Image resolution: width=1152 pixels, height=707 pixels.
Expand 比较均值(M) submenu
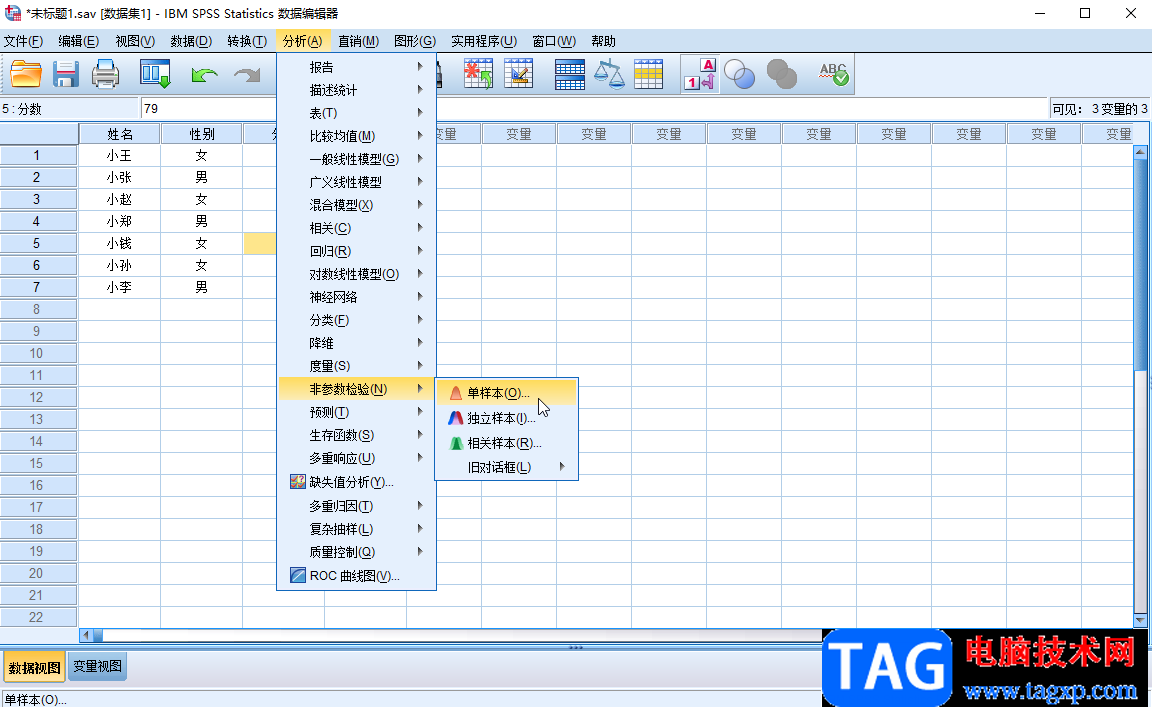coord(356,136)
